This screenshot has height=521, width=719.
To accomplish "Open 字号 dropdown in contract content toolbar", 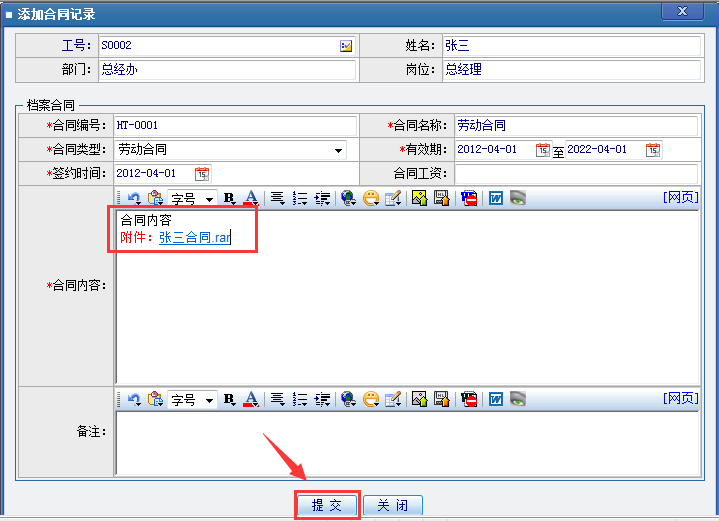I will 192,198.
